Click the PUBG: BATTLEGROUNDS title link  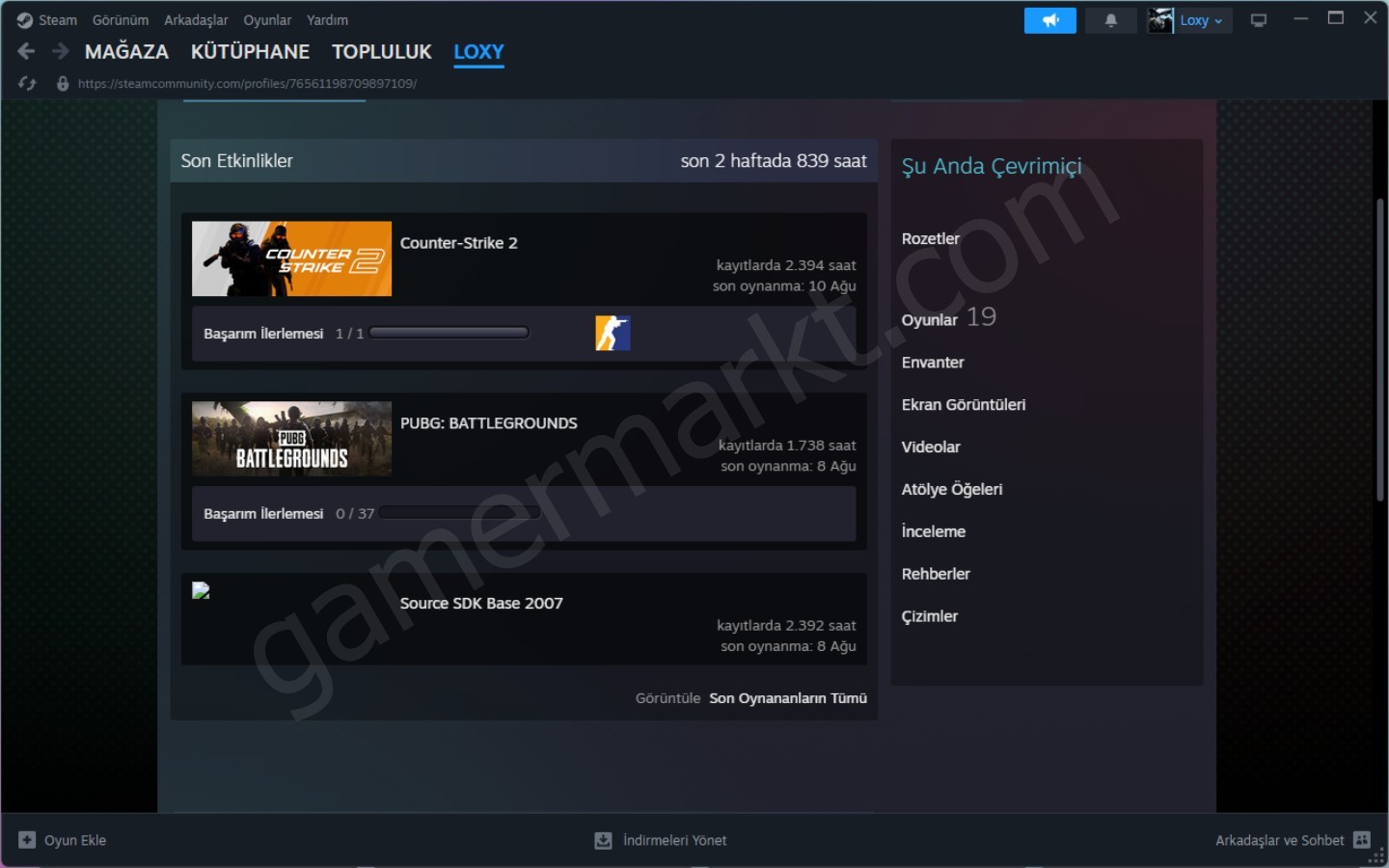click(489, 423)
